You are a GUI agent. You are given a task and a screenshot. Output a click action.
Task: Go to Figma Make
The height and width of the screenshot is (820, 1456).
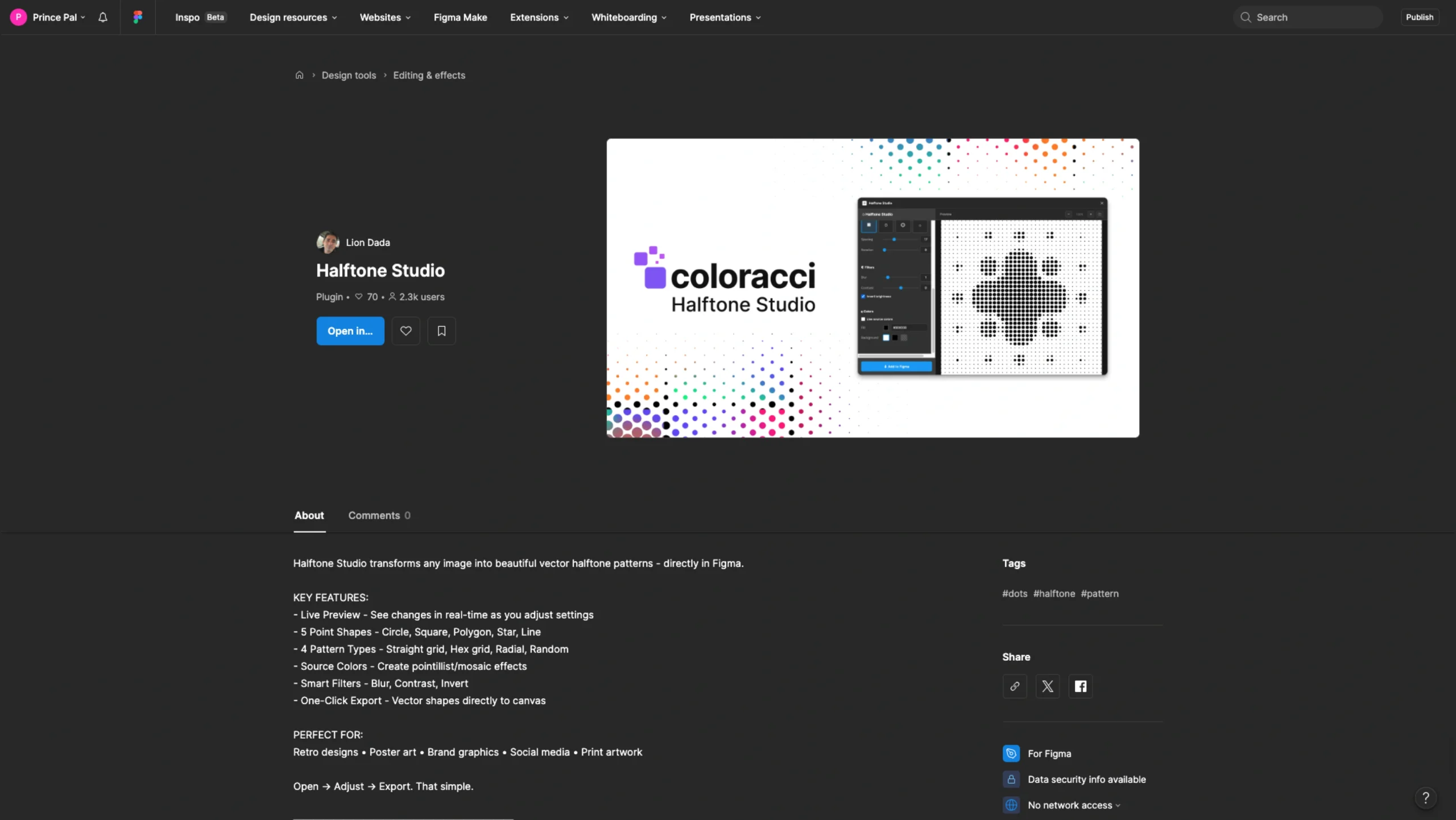coord(460,17)
